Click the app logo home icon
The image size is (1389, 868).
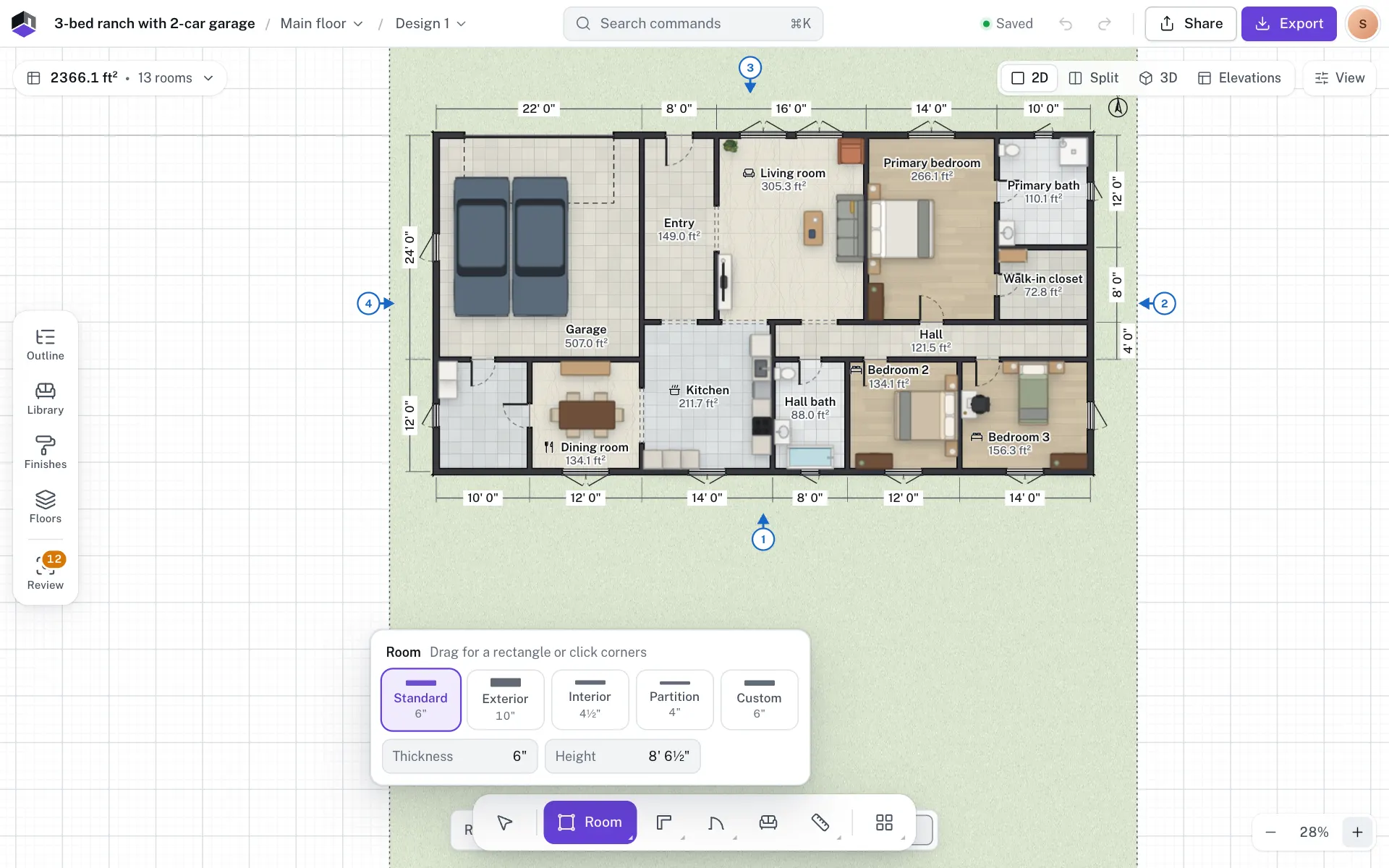[x=24, y=24]
